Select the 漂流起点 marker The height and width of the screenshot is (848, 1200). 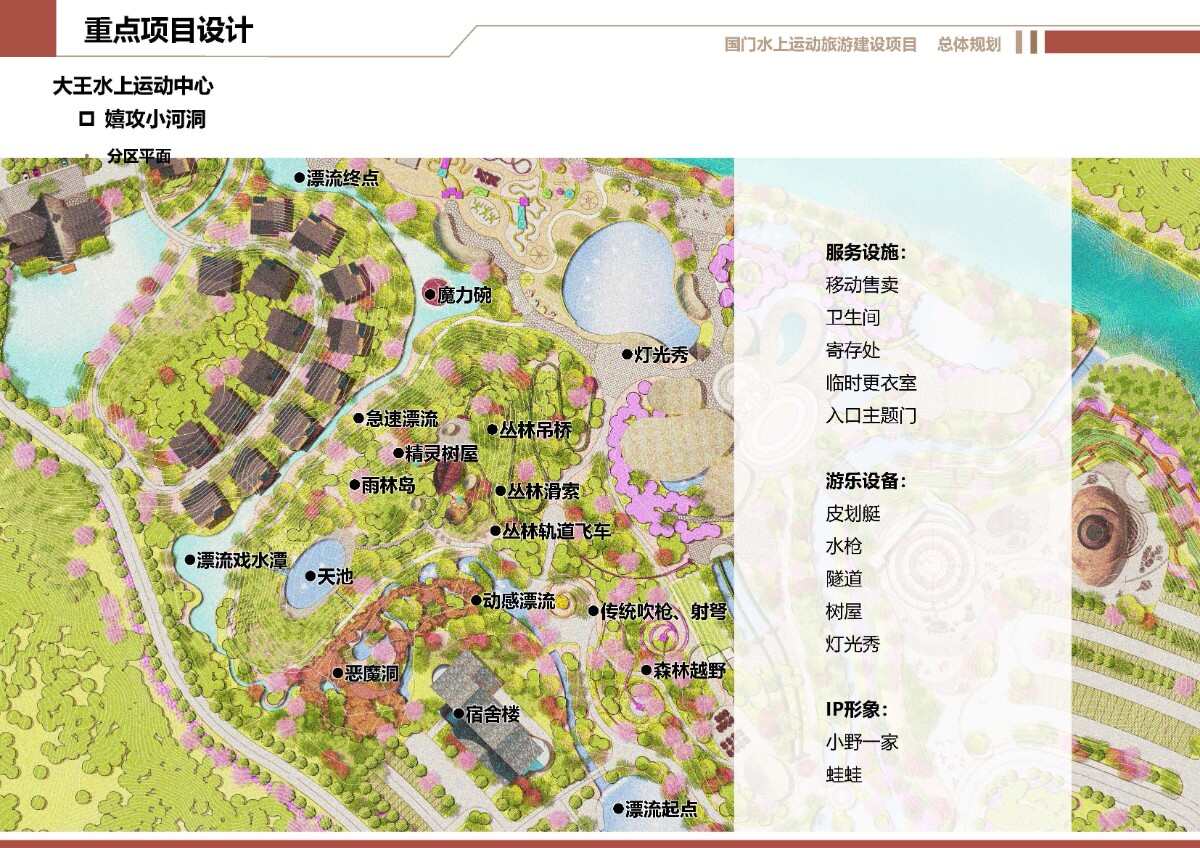(x=618, y=809)
